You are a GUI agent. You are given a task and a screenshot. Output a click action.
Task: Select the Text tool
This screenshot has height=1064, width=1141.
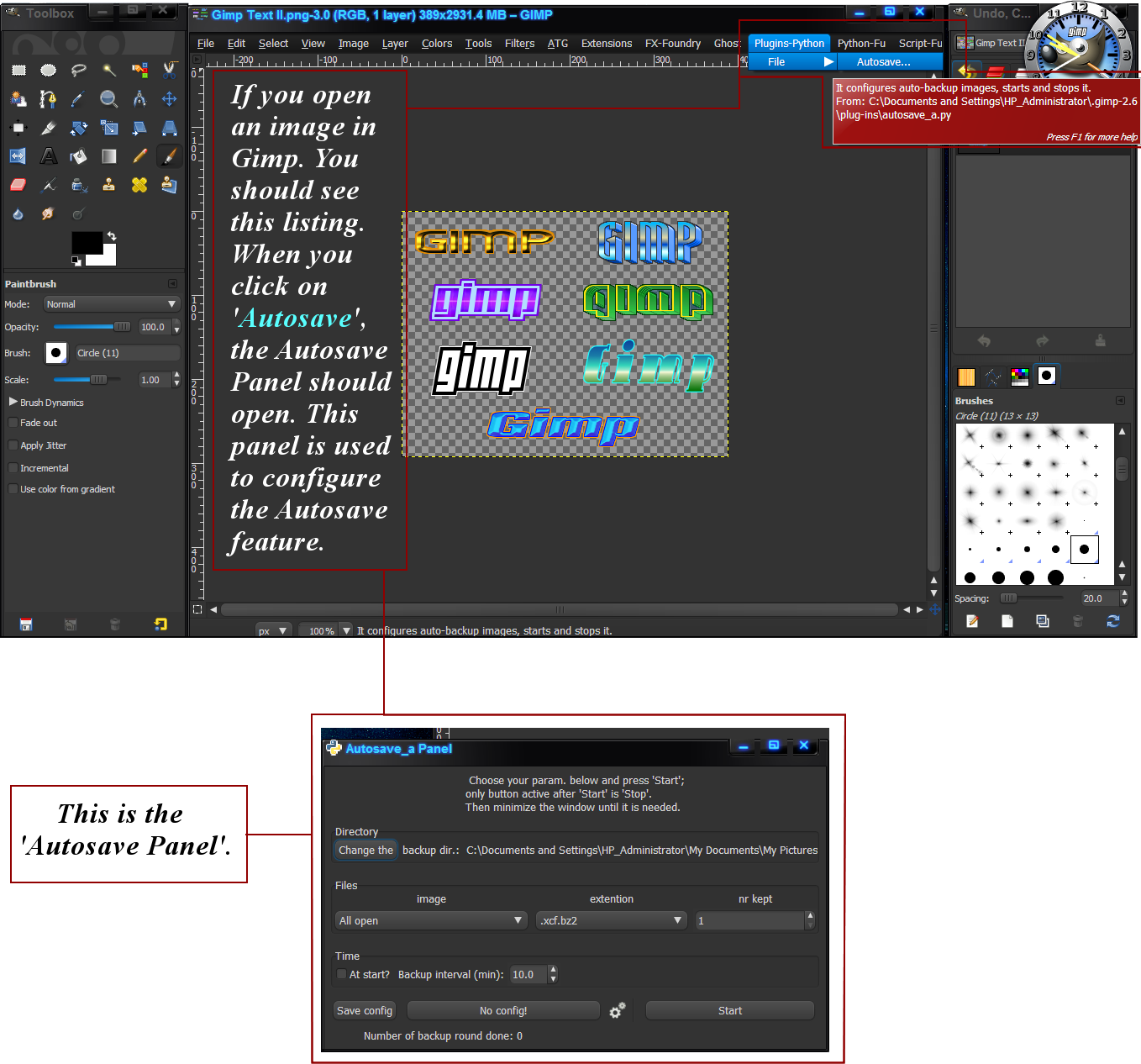[x=49, y=156]
